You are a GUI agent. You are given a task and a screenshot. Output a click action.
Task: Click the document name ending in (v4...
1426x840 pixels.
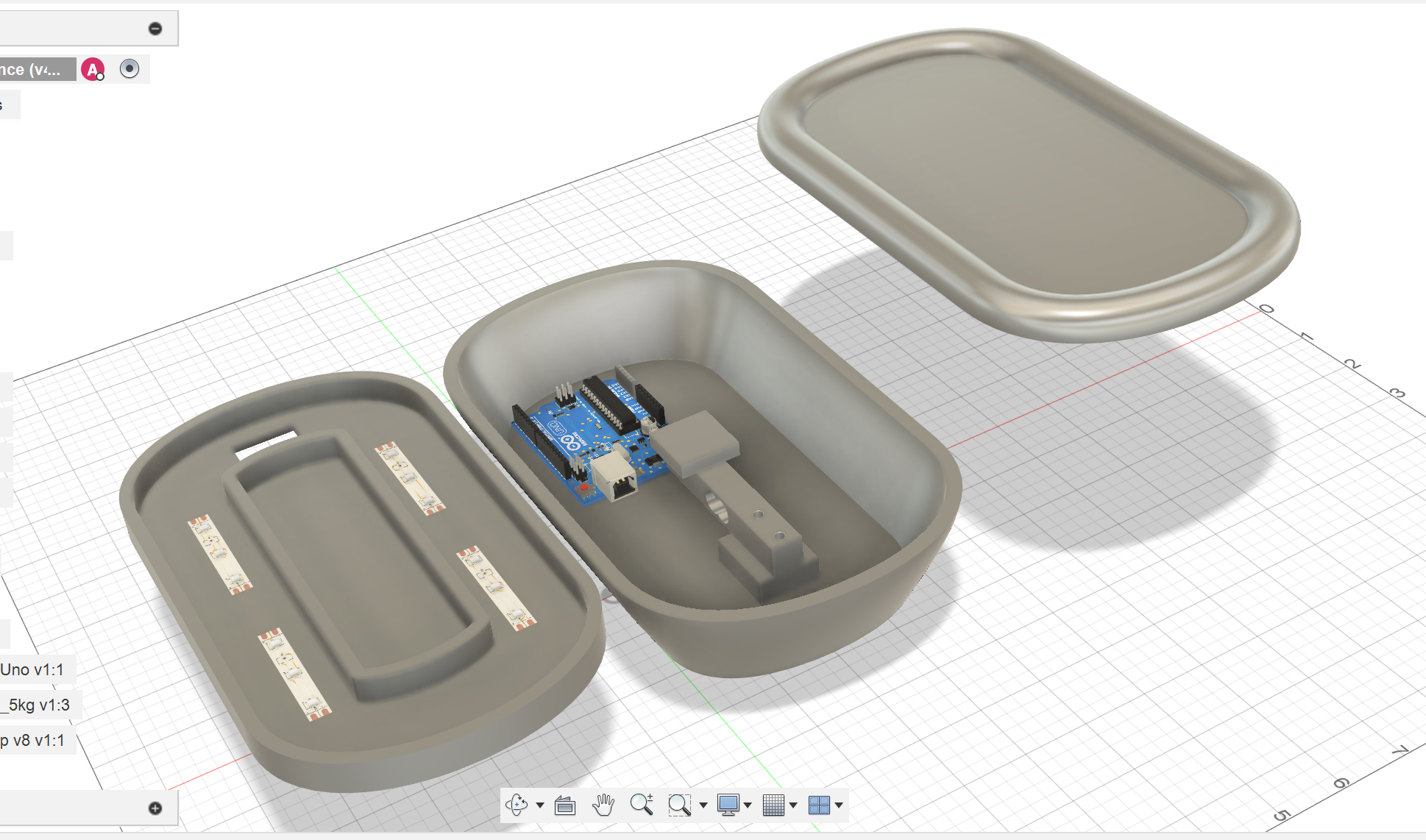(32, 70)
